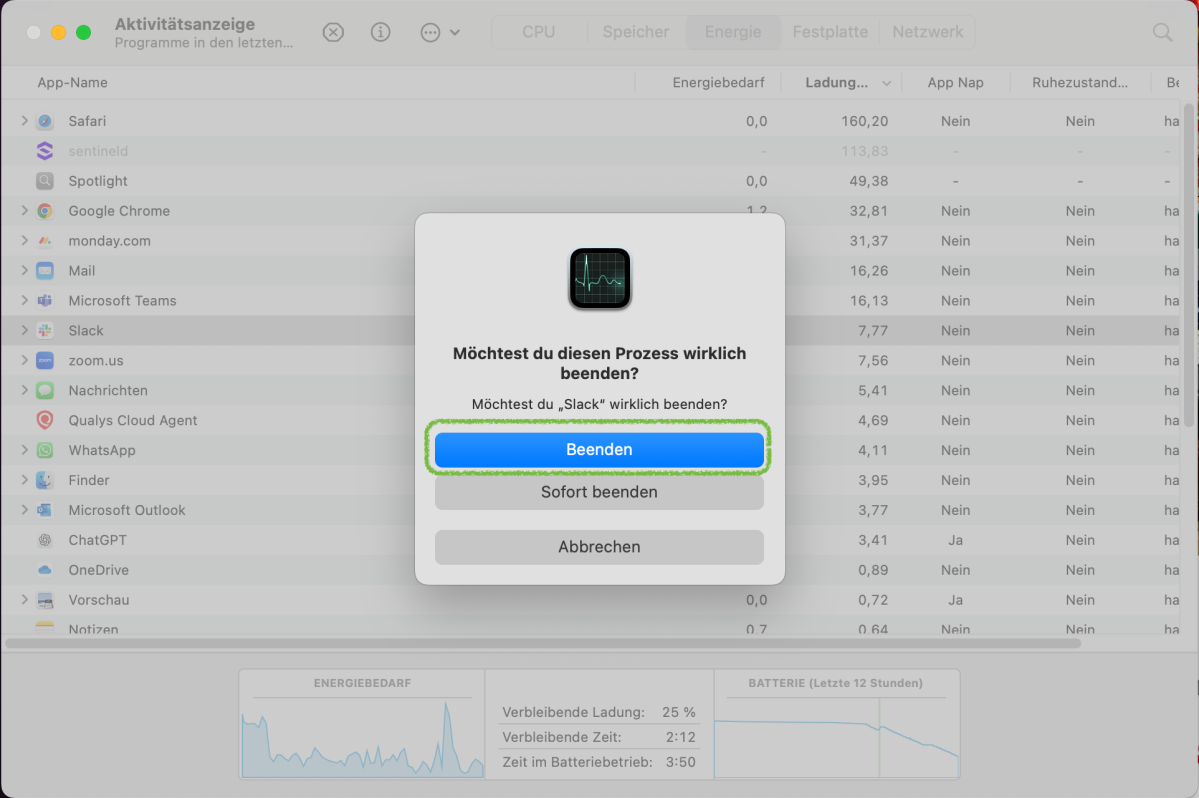Click Abbrechen to cancel the dialog
Image resolution: width=1199 pixels, height=798 pixels.
point(600,547)
